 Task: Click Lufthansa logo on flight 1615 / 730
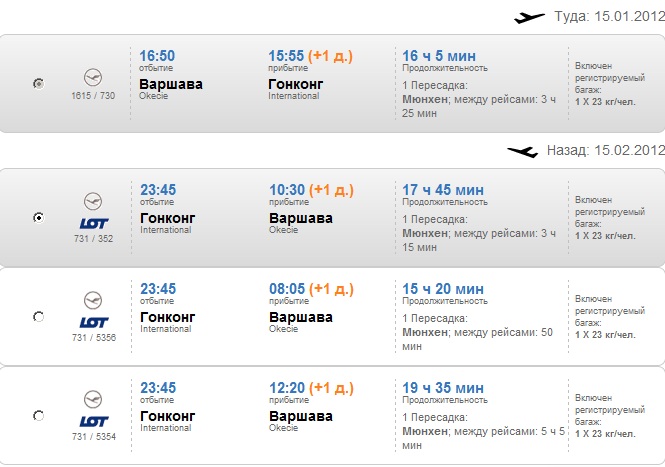coord(94,76)
